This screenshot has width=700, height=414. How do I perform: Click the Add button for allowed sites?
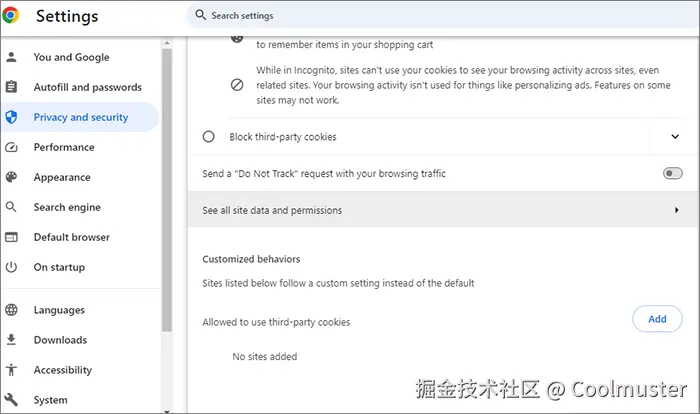[x=657, y=319]
